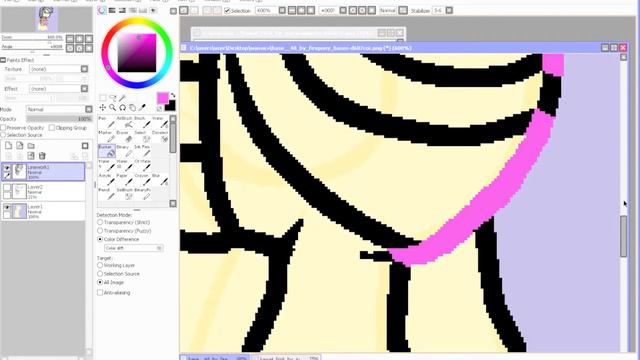640x360 pixels.
Task: Enable Anti-aliasing checkbox
Action: coord(100,293)
